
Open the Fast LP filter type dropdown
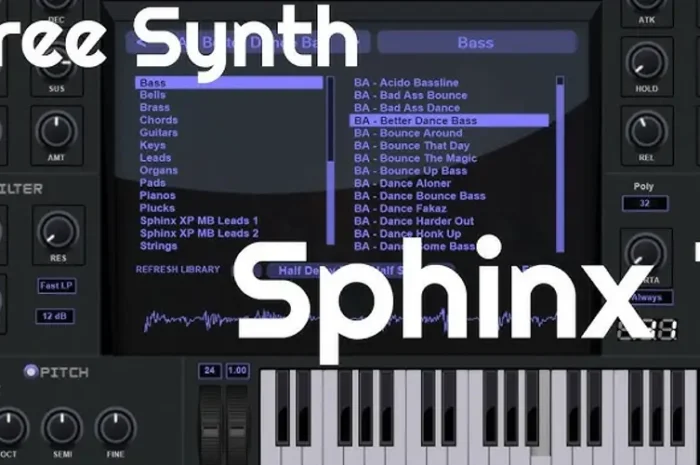click(x=56, y=286)
